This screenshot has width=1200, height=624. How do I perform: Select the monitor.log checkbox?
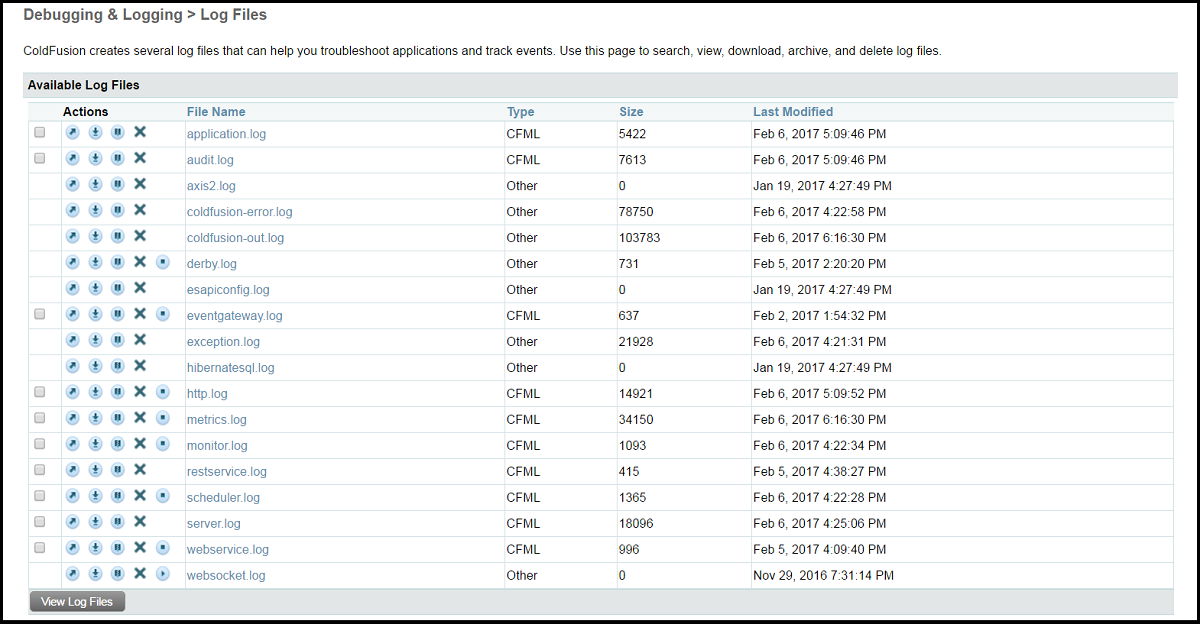pos(40,444)
